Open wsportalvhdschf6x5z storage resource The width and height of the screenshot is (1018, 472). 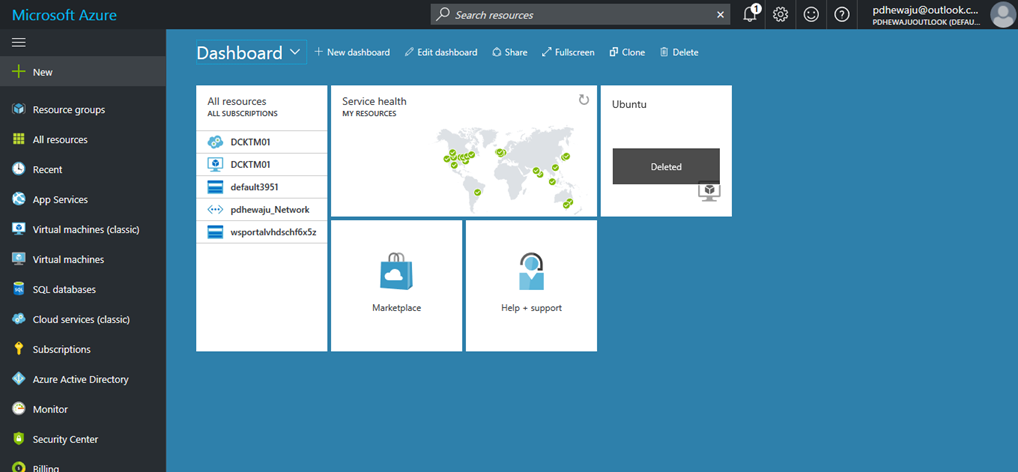(x=262, y=232)
